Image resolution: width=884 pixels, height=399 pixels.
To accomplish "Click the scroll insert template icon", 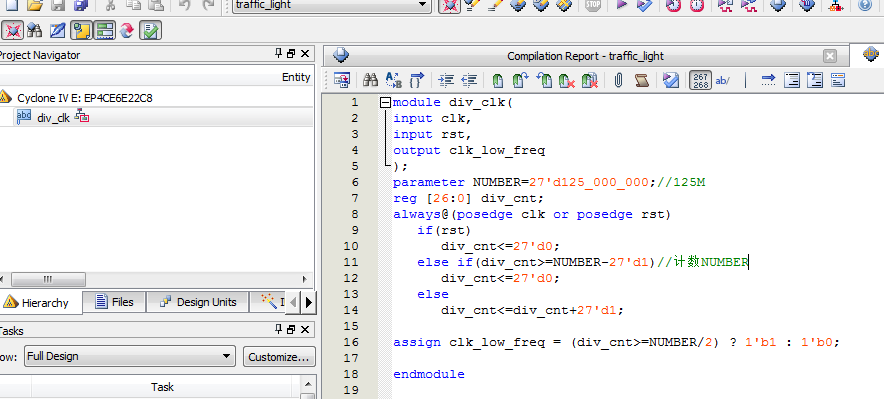I will [642, 80].
